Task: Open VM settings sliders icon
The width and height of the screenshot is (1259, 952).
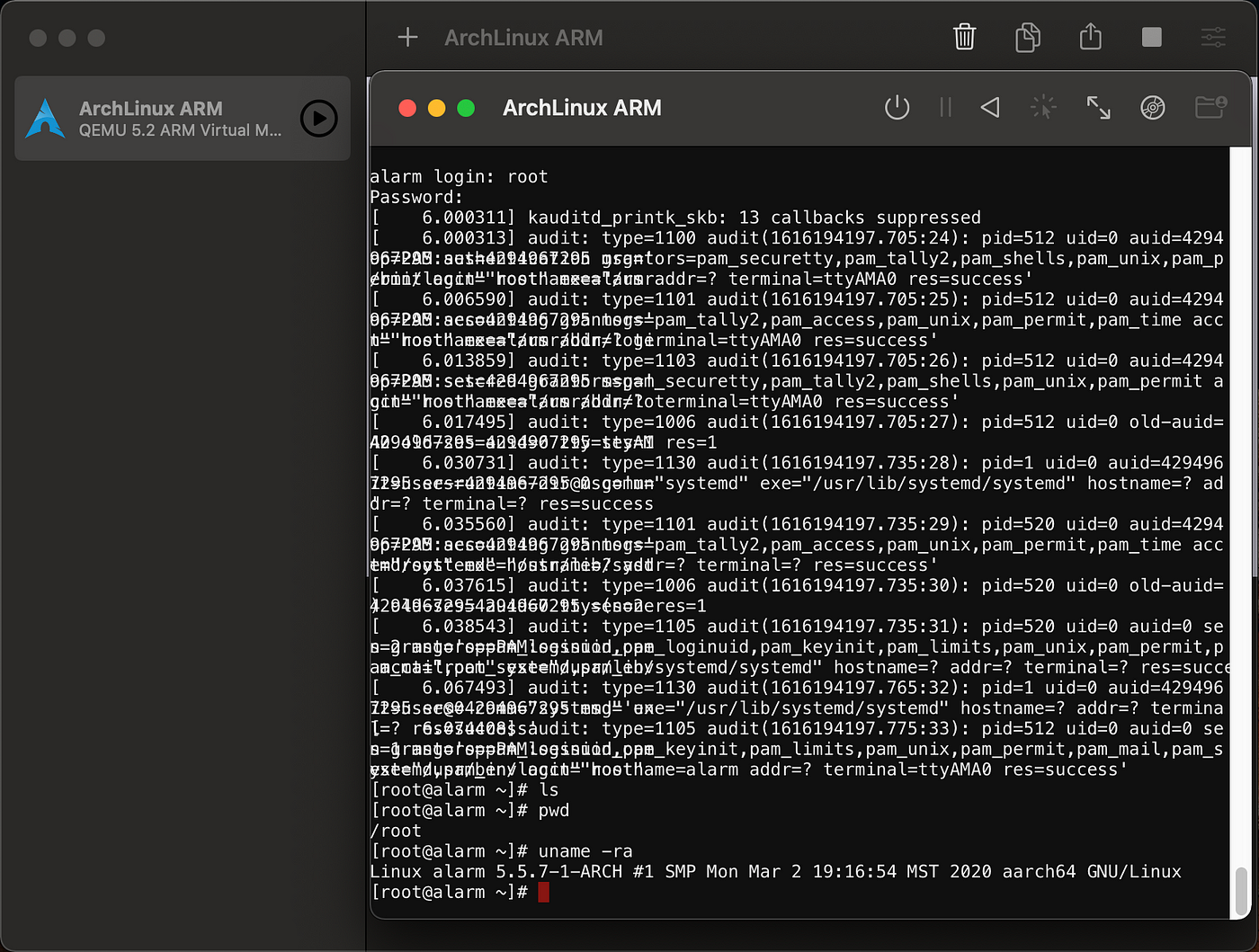Action: (x=1213, y=37)
